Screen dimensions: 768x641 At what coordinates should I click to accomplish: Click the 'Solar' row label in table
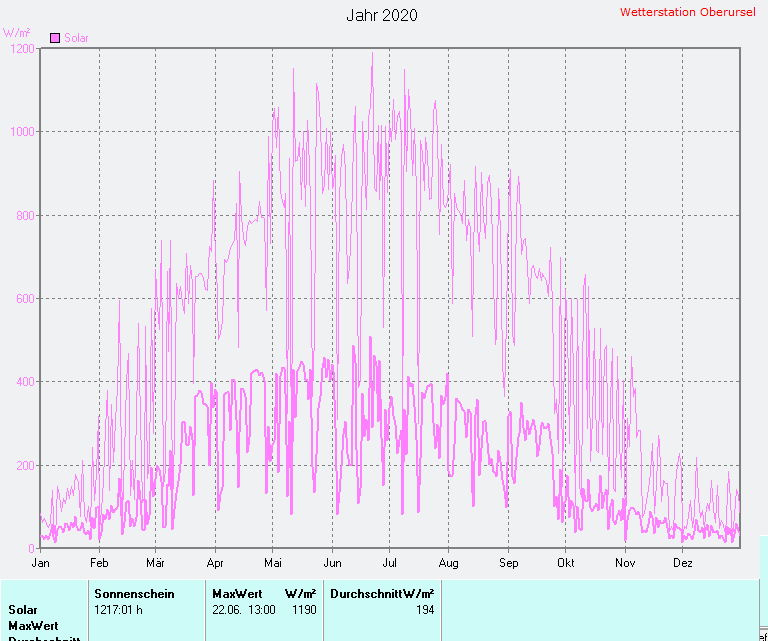click(x=23, y=610)
